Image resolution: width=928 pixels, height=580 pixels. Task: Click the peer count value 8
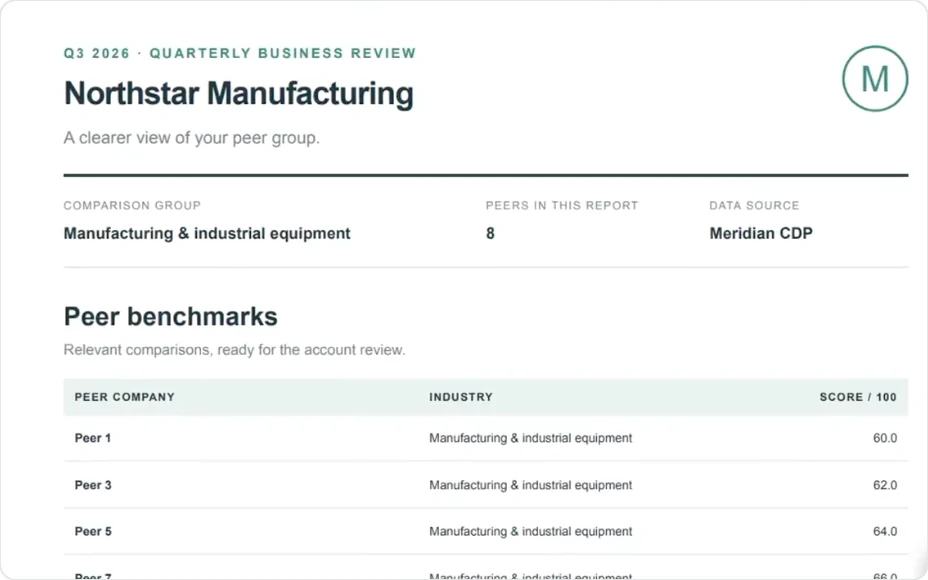(x=490, y=233)
